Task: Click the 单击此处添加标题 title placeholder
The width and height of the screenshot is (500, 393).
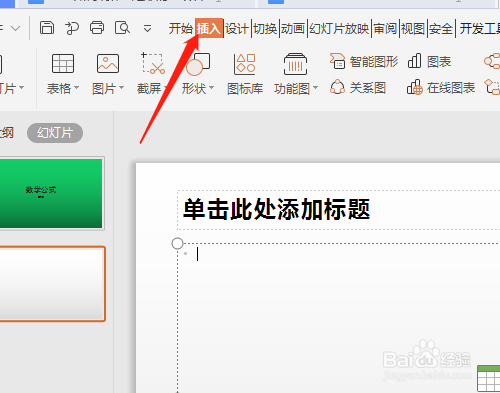Action: [277, 210]
